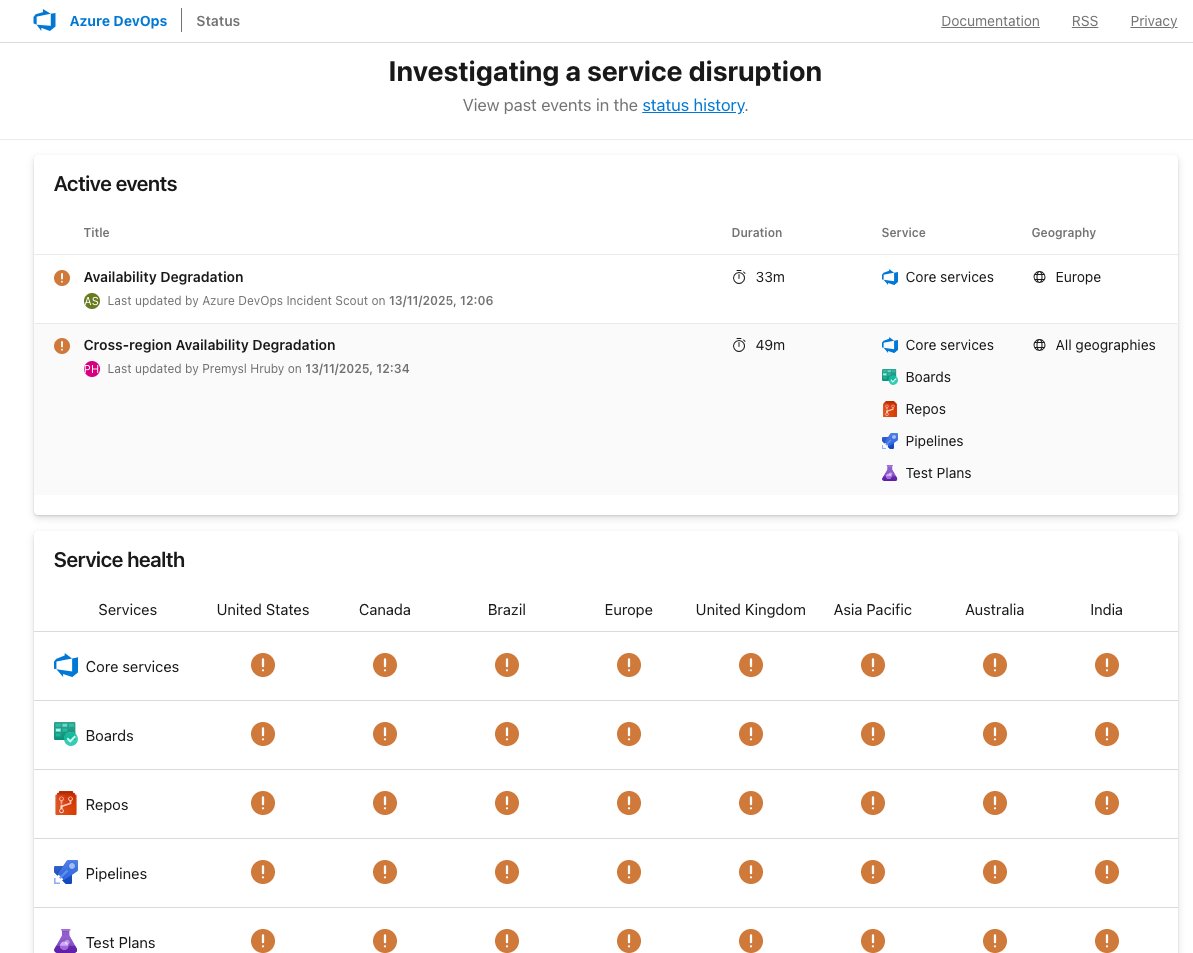Click the Asia Pacific column header
Image resolution: width=1193 pixels, height=953 pixels.
click(873, 610)
